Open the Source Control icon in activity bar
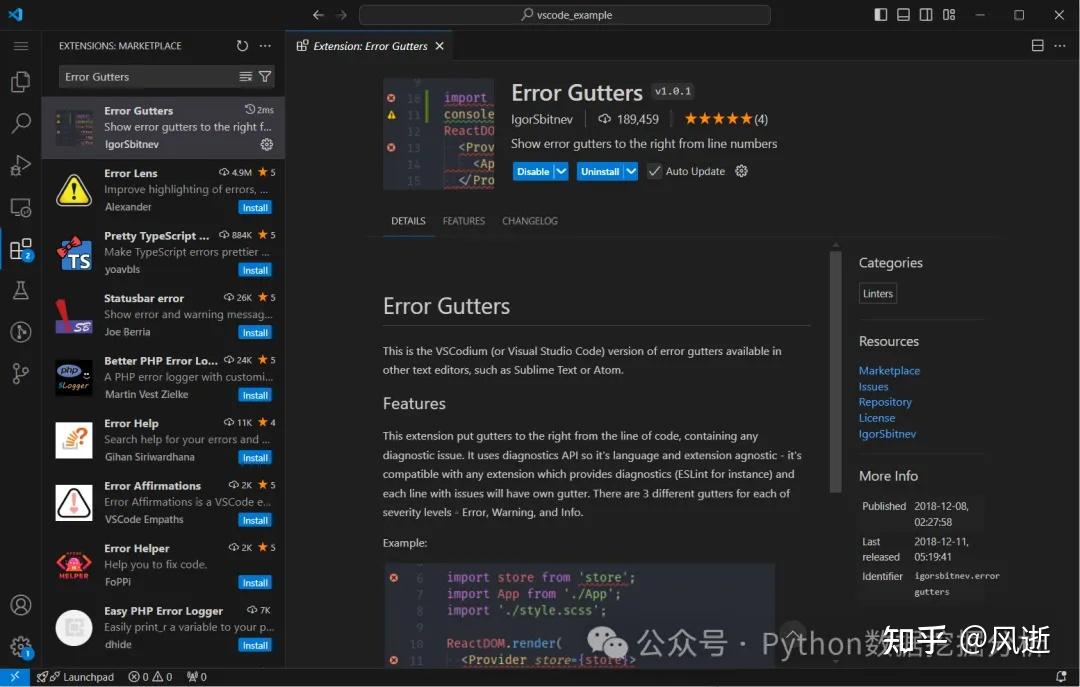 [x=20, y=374]
